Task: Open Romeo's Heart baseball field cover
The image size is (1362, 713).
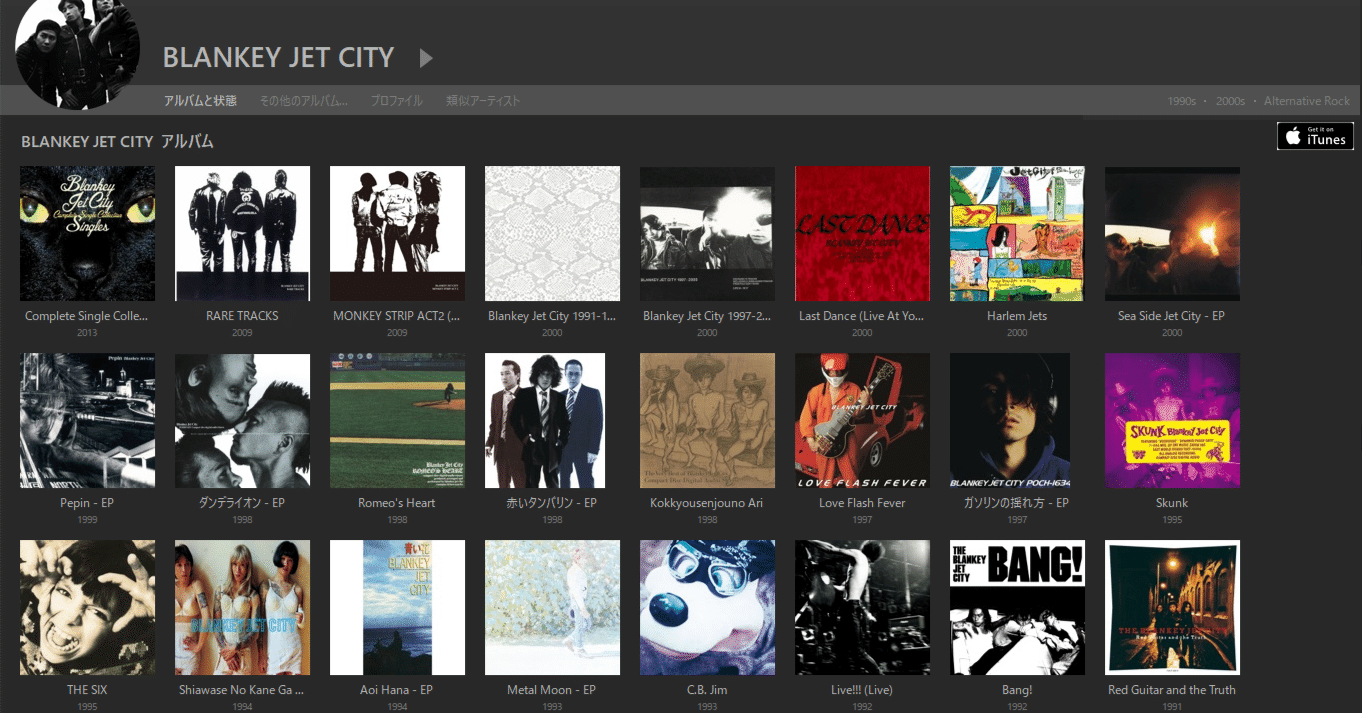Action: [x=397, y=420]
